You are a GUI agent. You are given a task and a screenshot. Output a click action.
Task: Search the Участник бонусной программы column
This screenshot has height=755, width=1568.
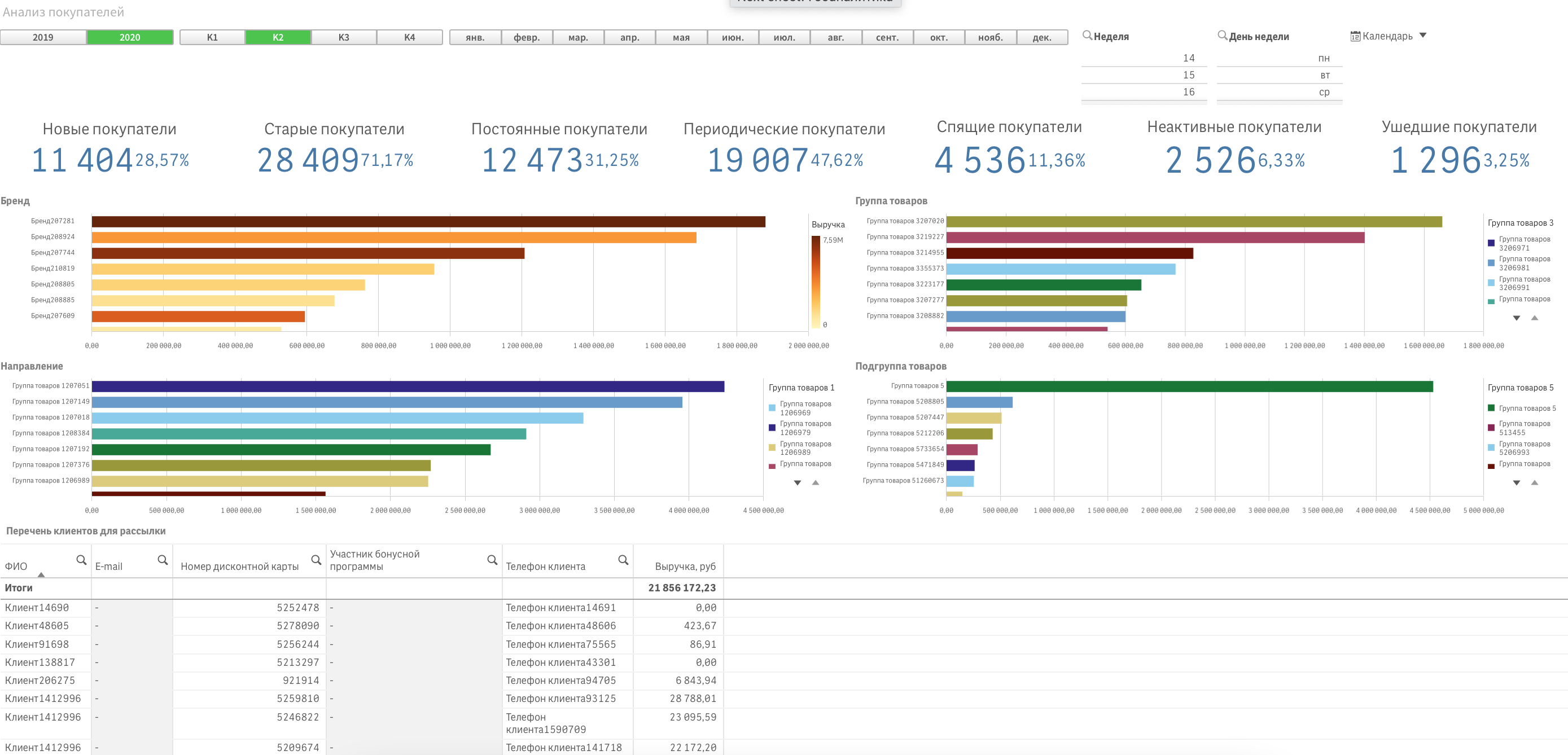[x=492, y=560]
